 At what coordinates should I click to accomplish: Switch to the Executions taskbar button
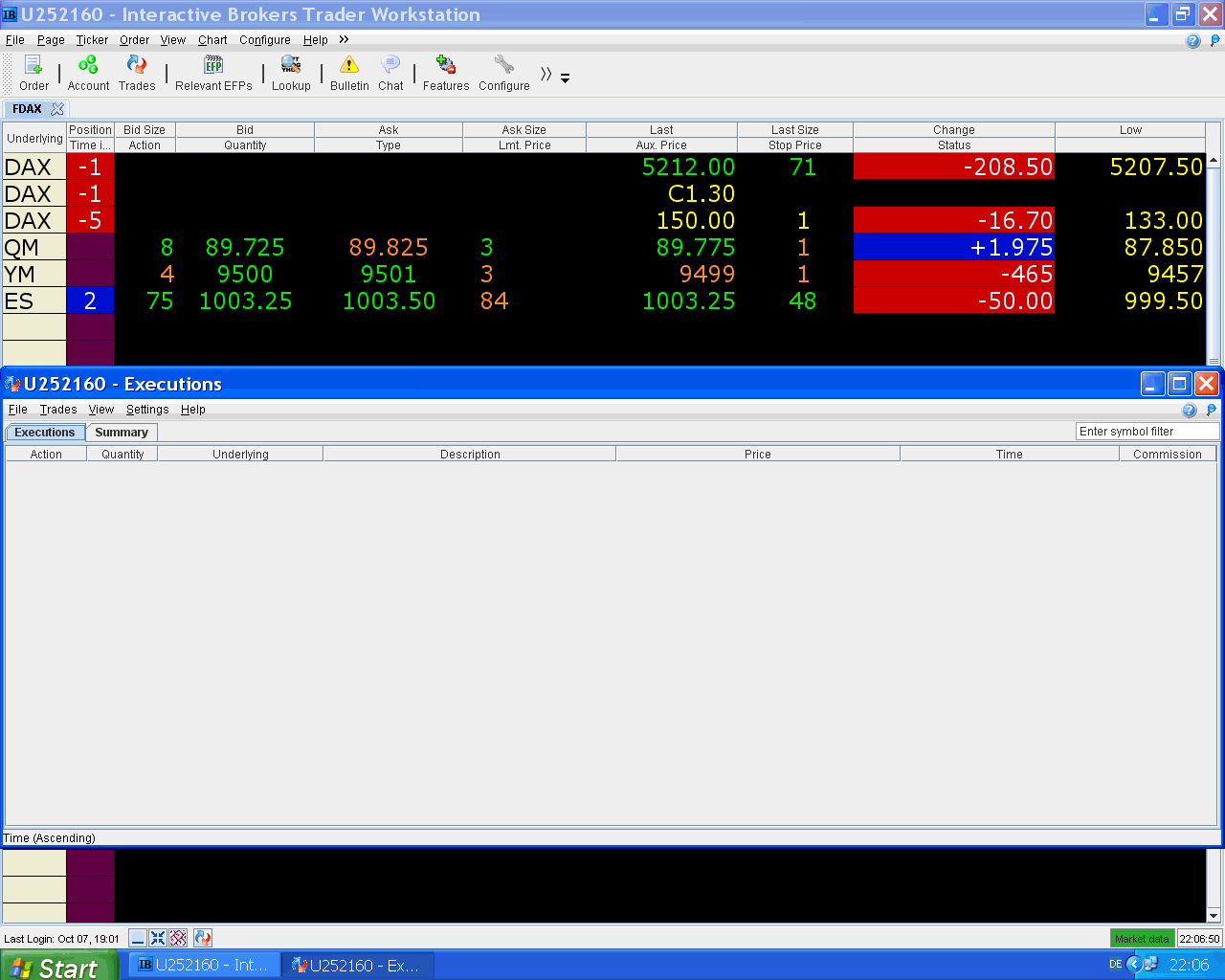[358, 965]
